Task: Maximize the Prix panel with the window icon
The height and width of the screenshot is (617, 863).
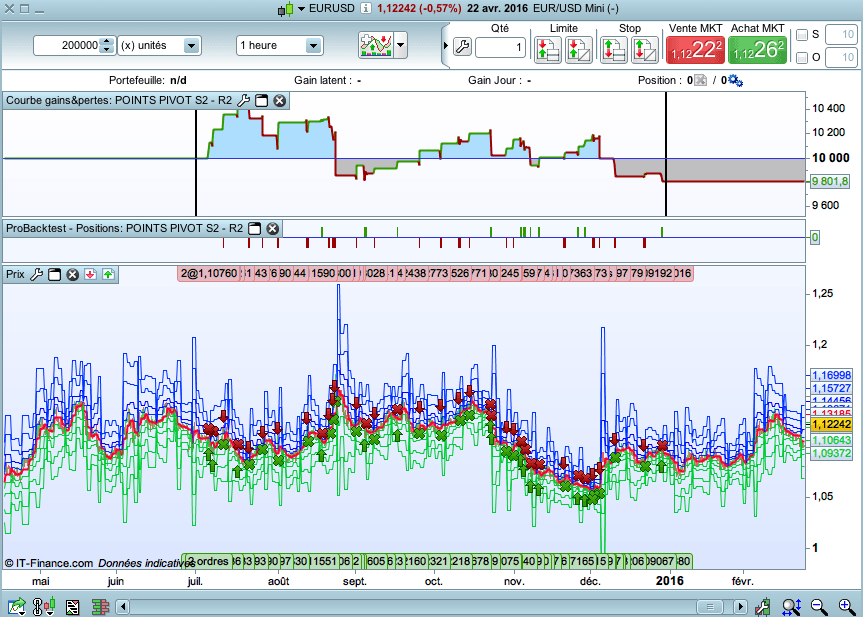Action: click(55, 274)
